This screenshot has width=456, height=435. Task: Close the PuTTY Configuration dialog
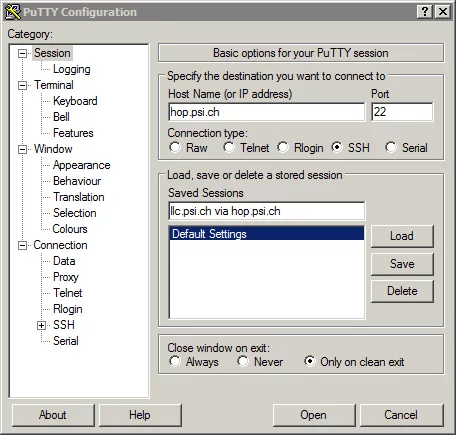click(443, 12)
